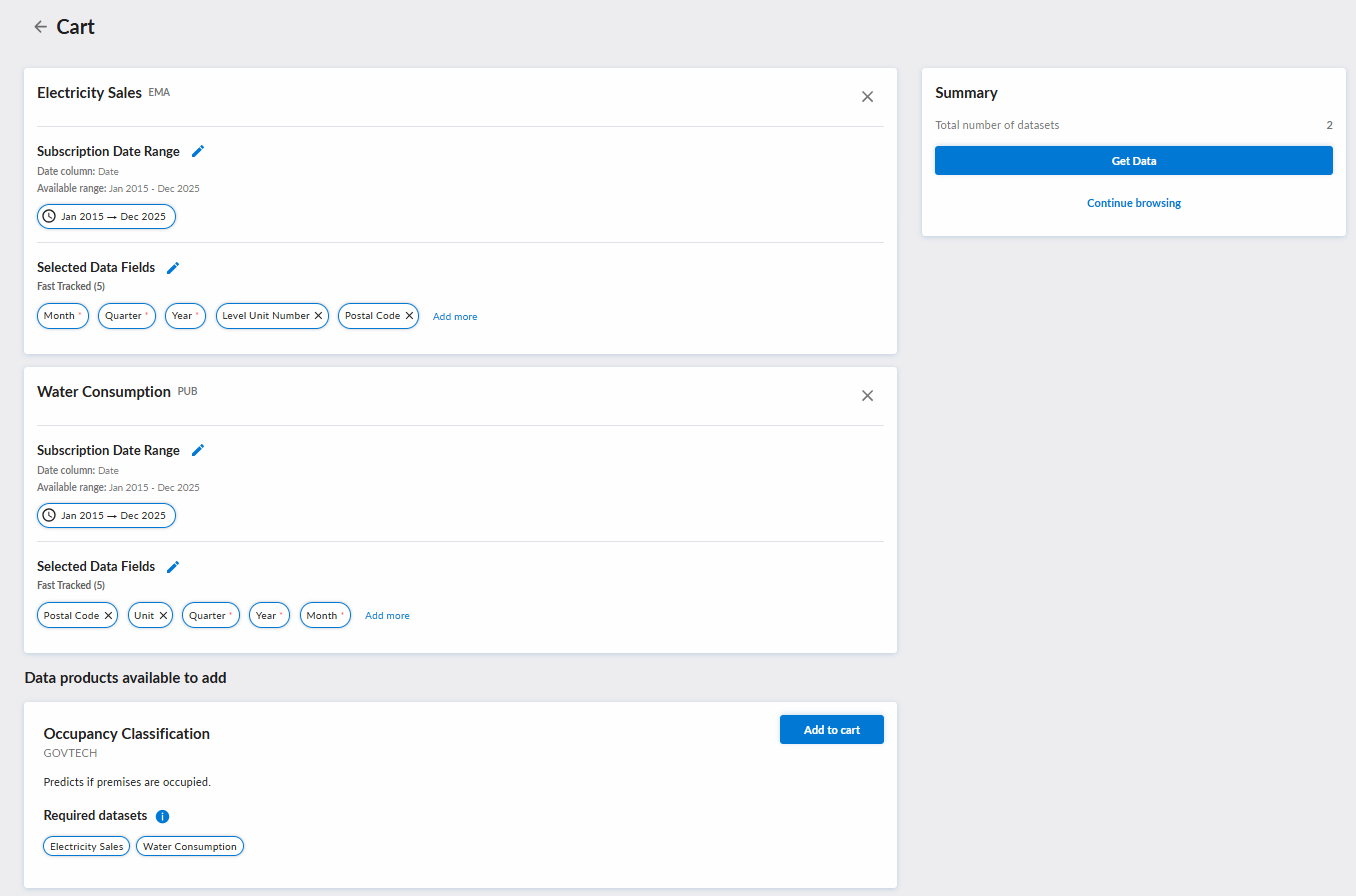The width and height of the screenshot is (1356, 896).
Task: Follow the Continue browsing link
Action: [1134, 203]
